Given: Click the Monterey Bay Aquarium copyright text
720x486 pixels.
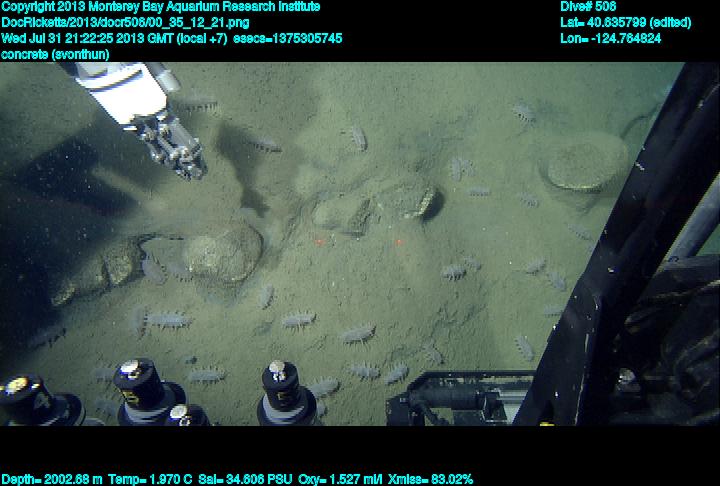Looking at the screenshot, I should (161, 7).
